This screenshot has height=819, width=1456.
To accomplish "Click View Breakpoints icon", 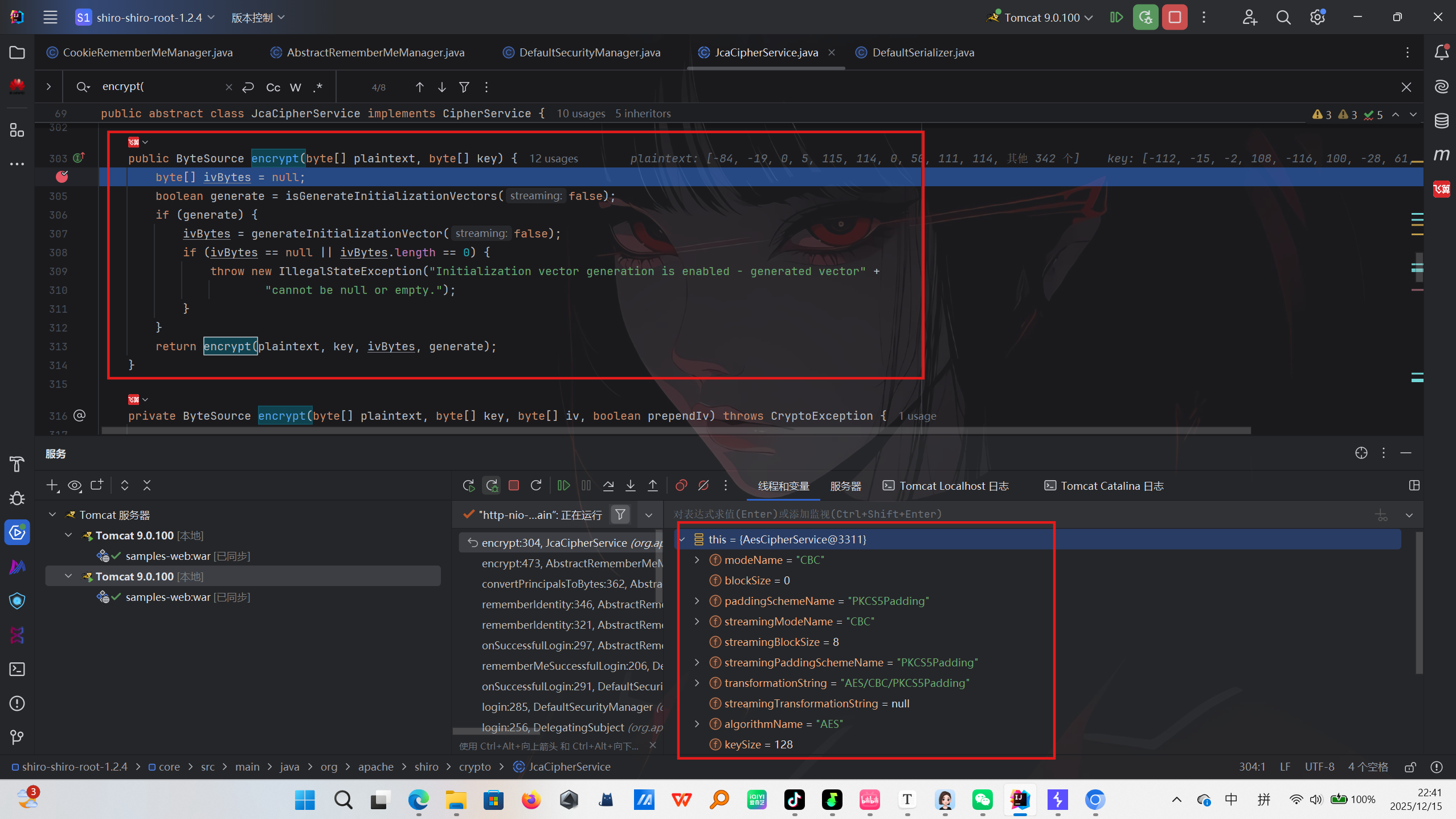I will tap(681, 486).
